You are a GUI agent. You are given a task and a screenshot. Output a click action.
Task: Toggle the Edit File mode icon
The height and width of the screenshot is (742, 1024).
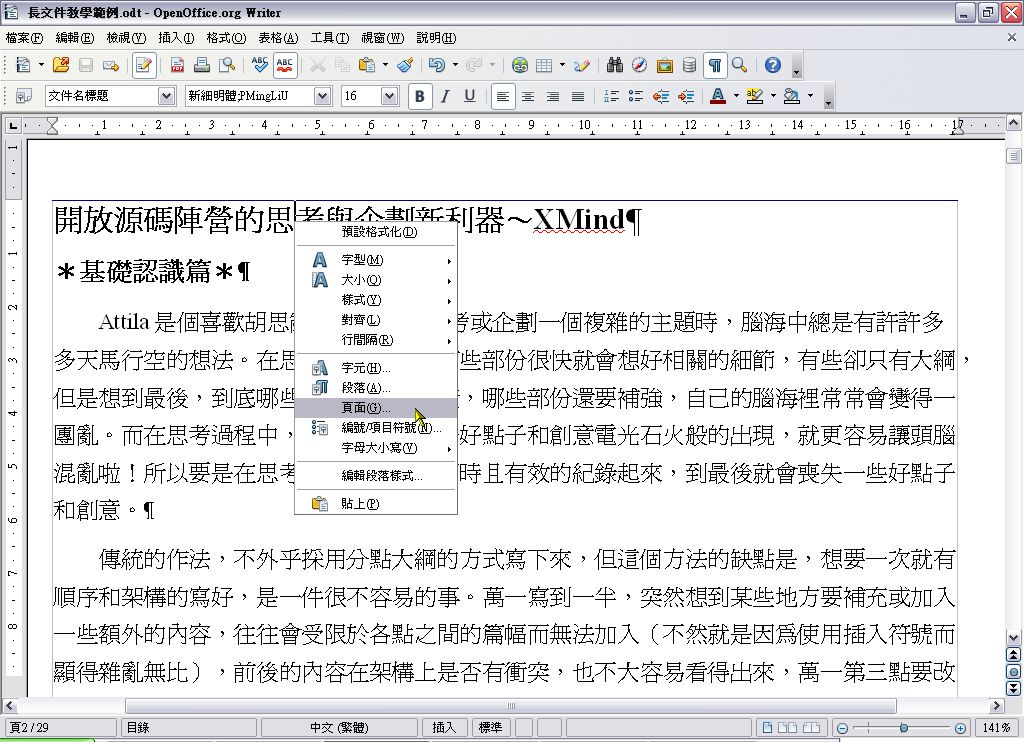(x=142, y=65)
